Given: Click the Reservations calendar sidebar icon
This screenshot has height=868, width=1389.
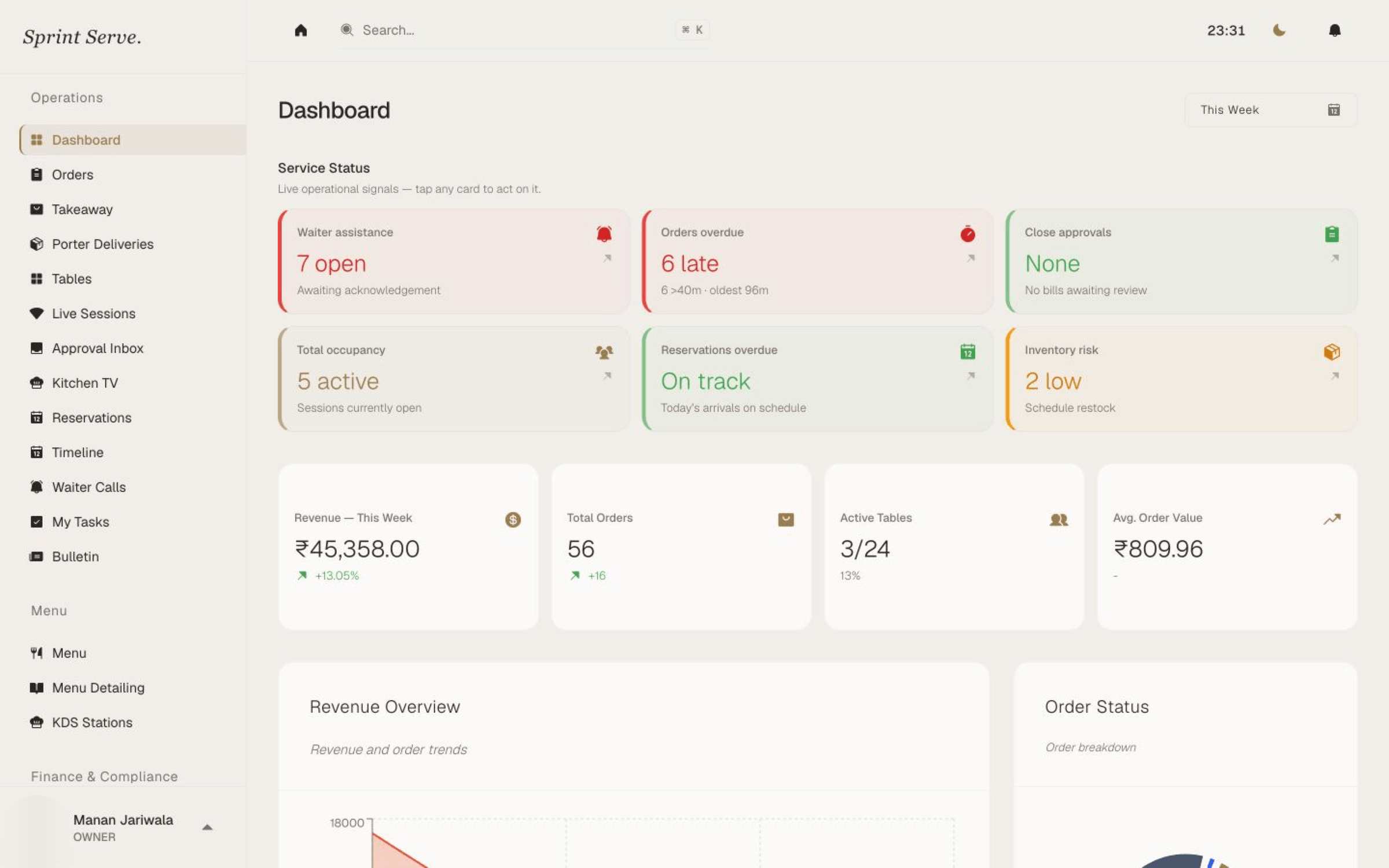Looking at the screenshot, I should (x=36, y=418).
